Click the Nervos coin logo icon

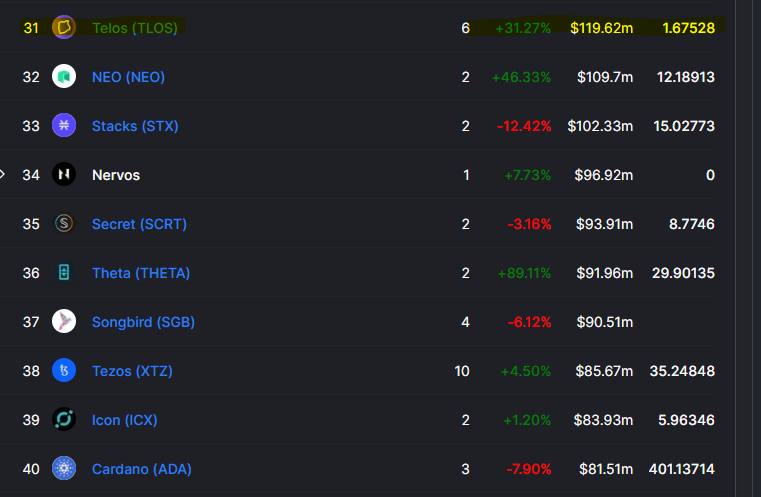coord(64,174)
